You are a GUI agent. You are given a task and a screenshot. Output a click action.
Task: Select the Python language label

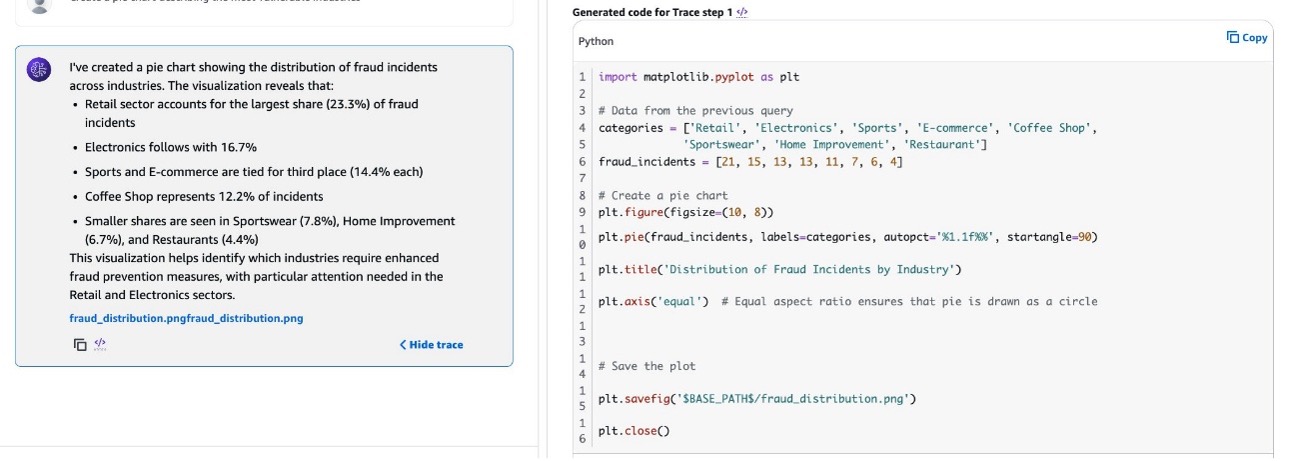pos(596,42)
